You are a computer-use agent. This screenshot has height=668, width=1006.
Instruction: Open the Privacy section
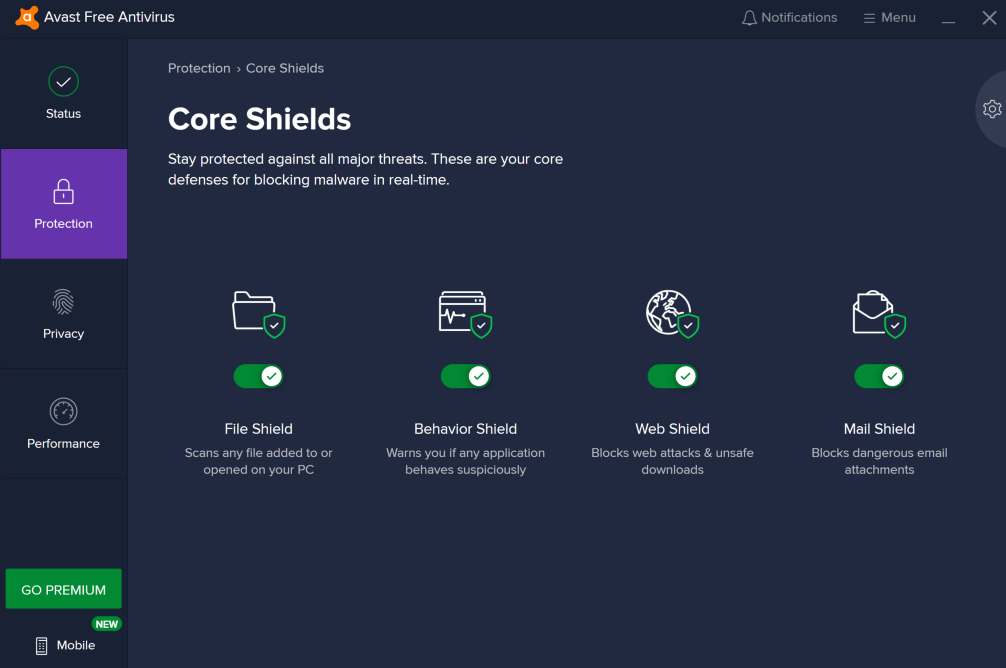[x=63, y=314]
